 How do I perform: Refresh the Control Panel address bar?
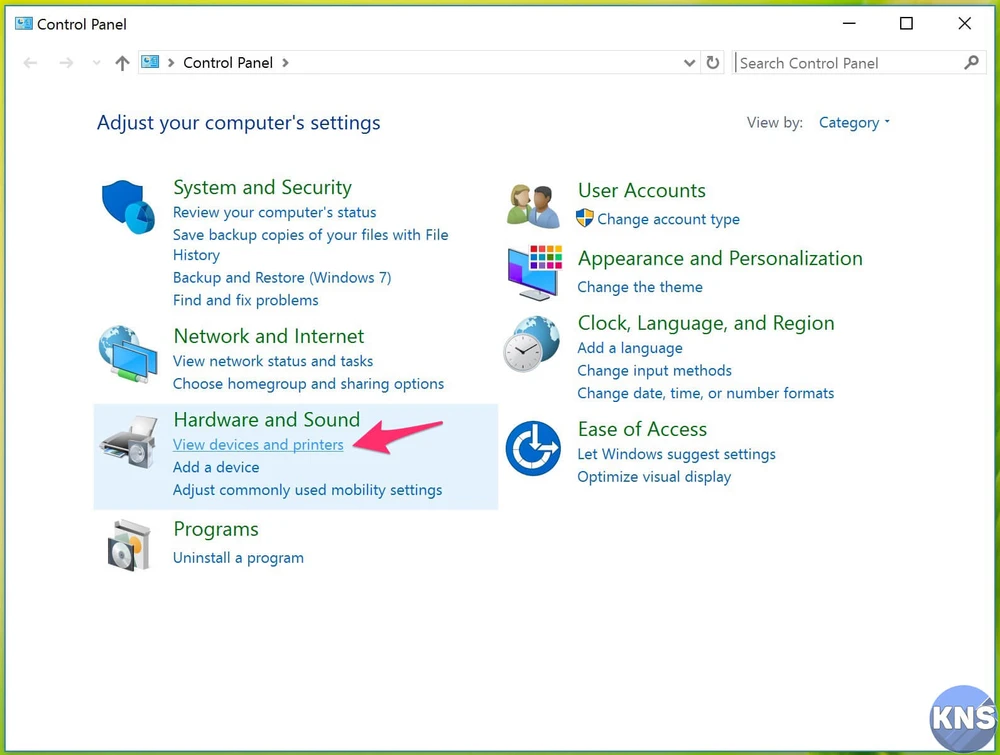coord(712,62)
